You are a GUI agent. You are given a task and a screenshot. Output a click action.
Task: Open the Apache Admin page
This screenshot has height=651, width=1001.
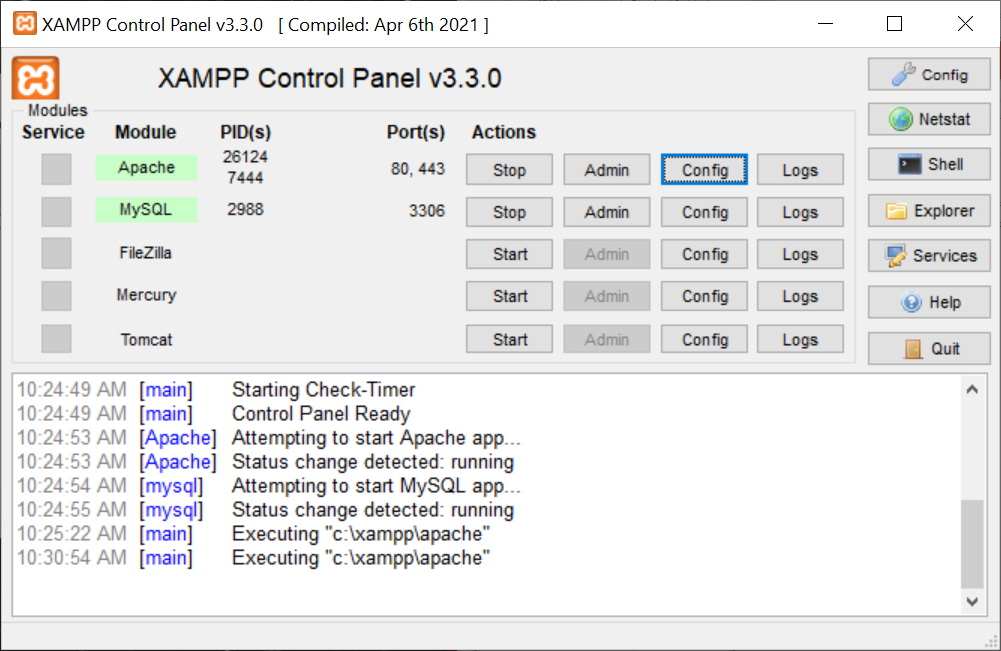coord(606,170)
